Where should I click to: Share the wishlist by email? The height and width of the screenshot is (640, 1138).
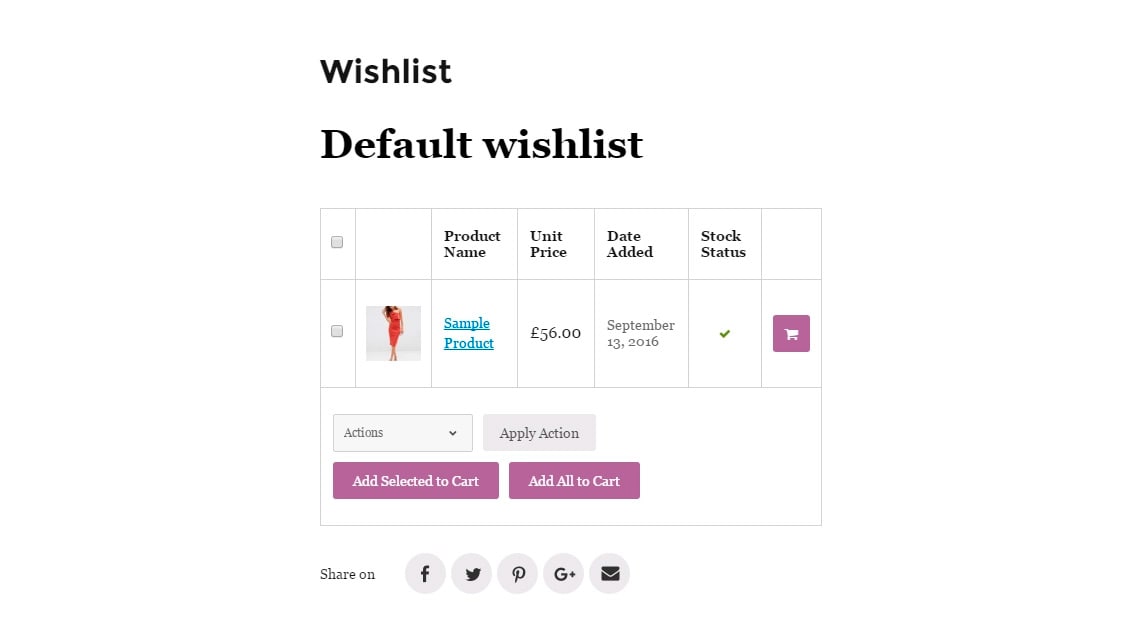pyautogui.click(x=609, y=574)
